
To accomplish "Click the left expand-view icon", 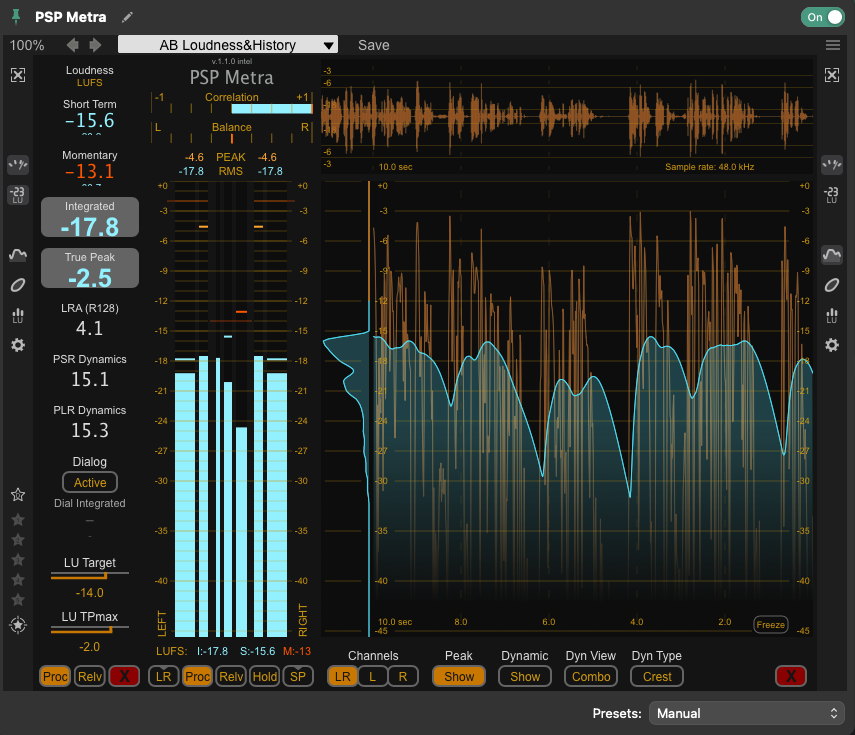I will pyautogui.click(x=18, y=75).
